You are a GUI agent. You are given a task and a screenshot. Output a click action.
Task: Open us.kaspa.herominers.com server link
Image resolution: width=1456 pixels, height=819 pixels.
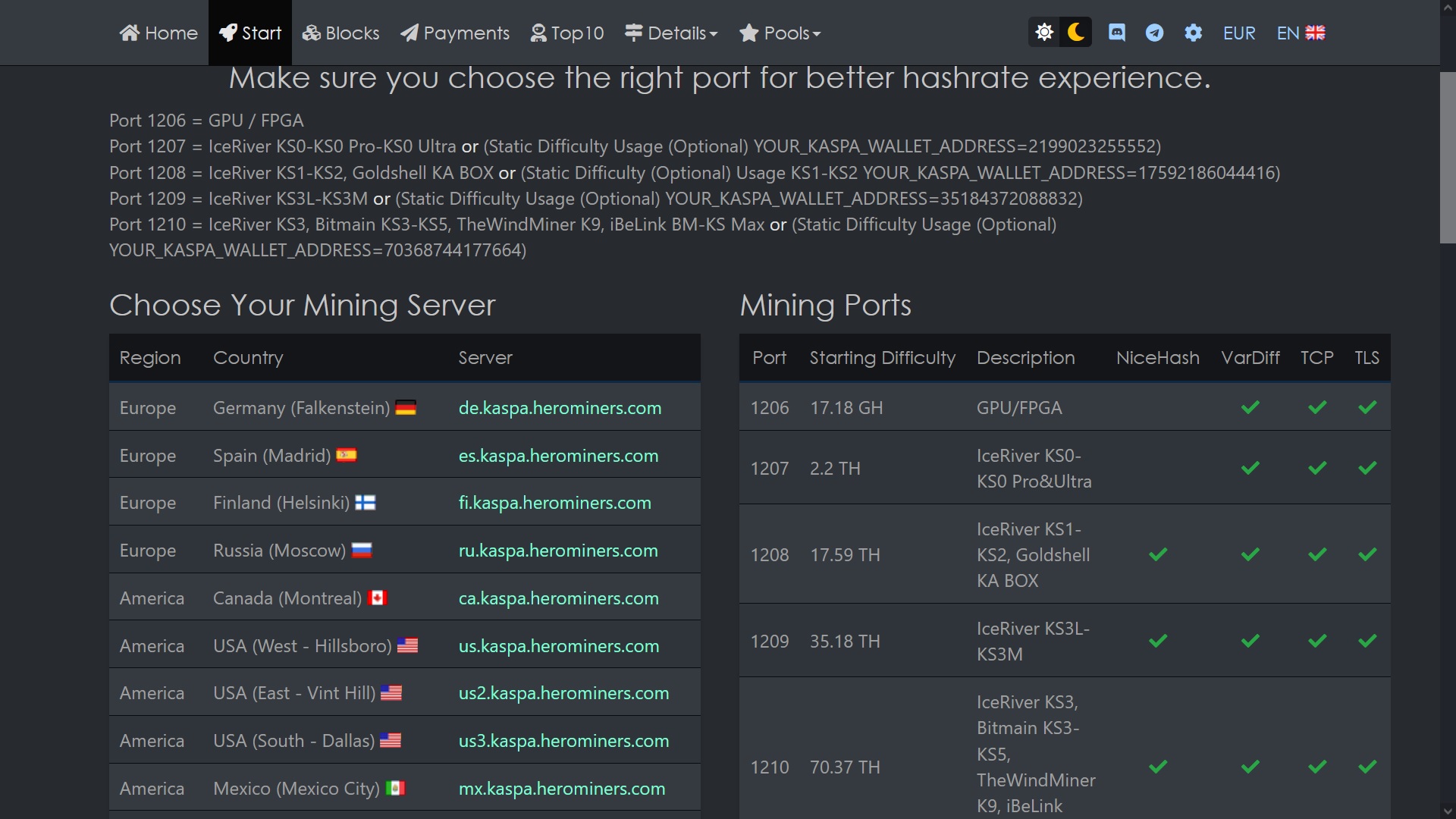[x=558, y=646]
